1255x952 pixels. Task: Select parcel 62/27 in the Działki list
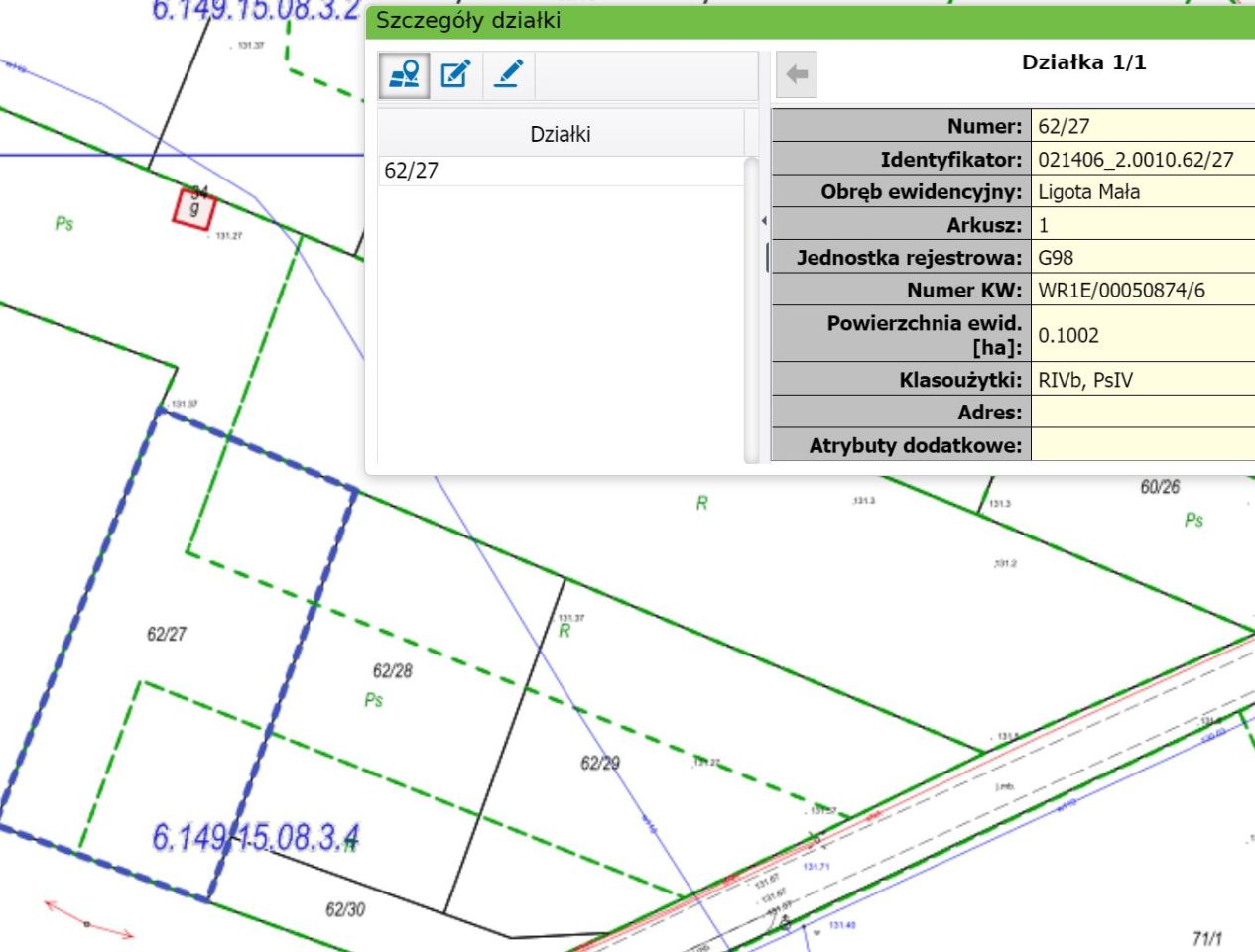coord(412,171)
